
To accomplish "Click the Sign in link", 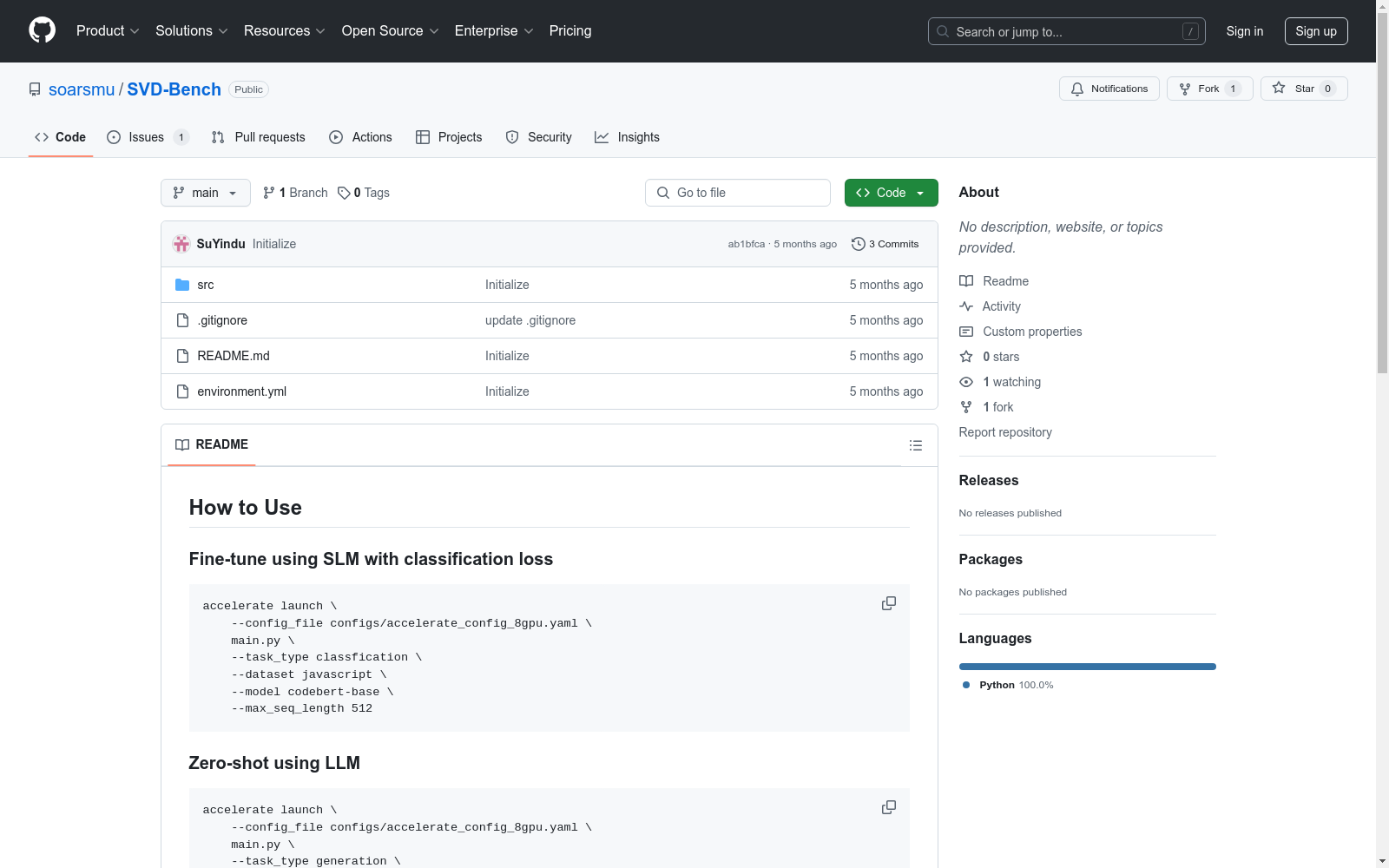I will (1244, 31).
